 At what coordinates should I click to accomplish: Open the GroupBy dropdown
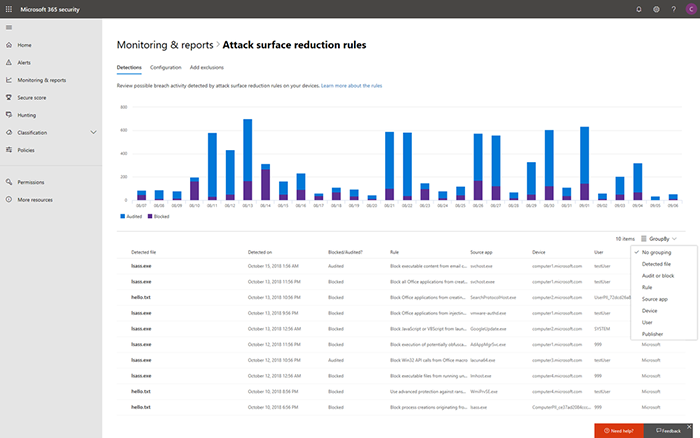click(x=659, y=239)
